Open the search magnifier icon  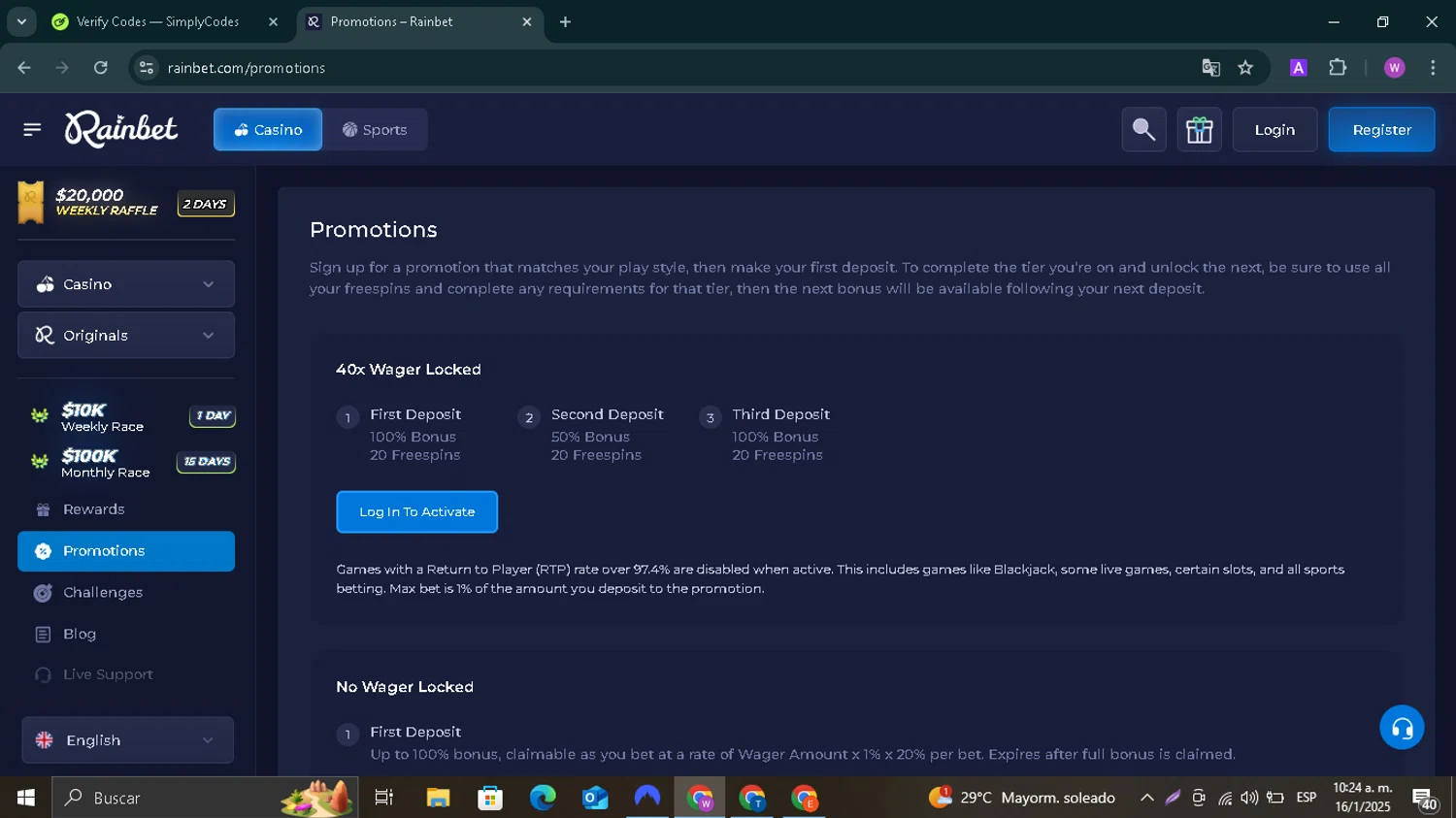pos(1143,129)
